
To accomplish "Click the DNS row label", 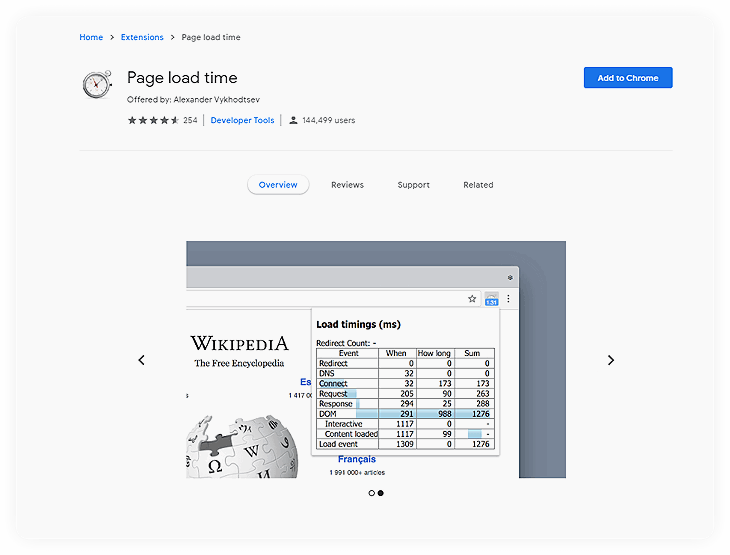I will (327, 373).
